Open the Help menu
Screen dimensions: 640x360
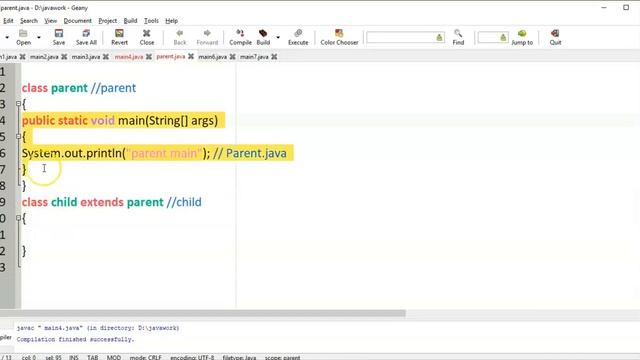point(171,21)
